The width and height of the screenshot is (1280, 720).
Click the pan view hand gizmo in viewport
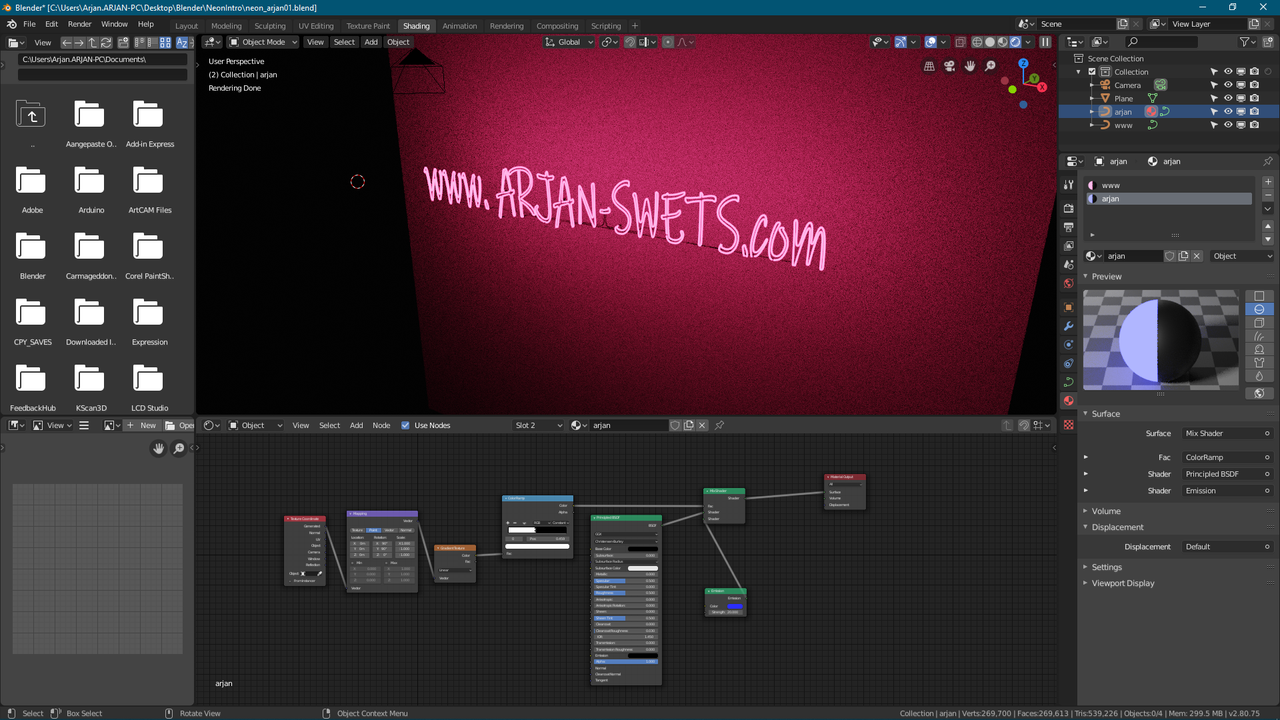pos(970,66)
